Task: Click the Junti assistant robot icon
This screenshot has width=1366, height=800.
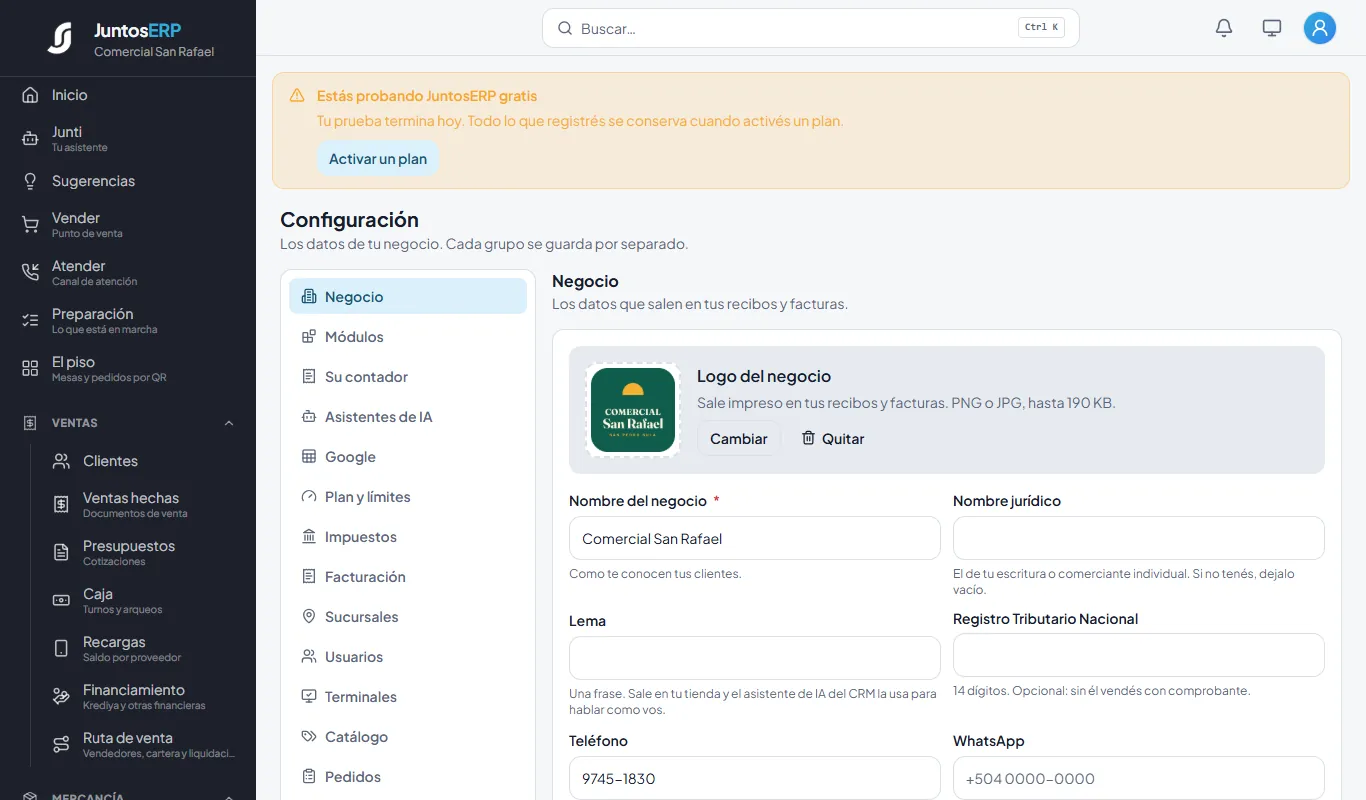Action: [x=30, y=139]
